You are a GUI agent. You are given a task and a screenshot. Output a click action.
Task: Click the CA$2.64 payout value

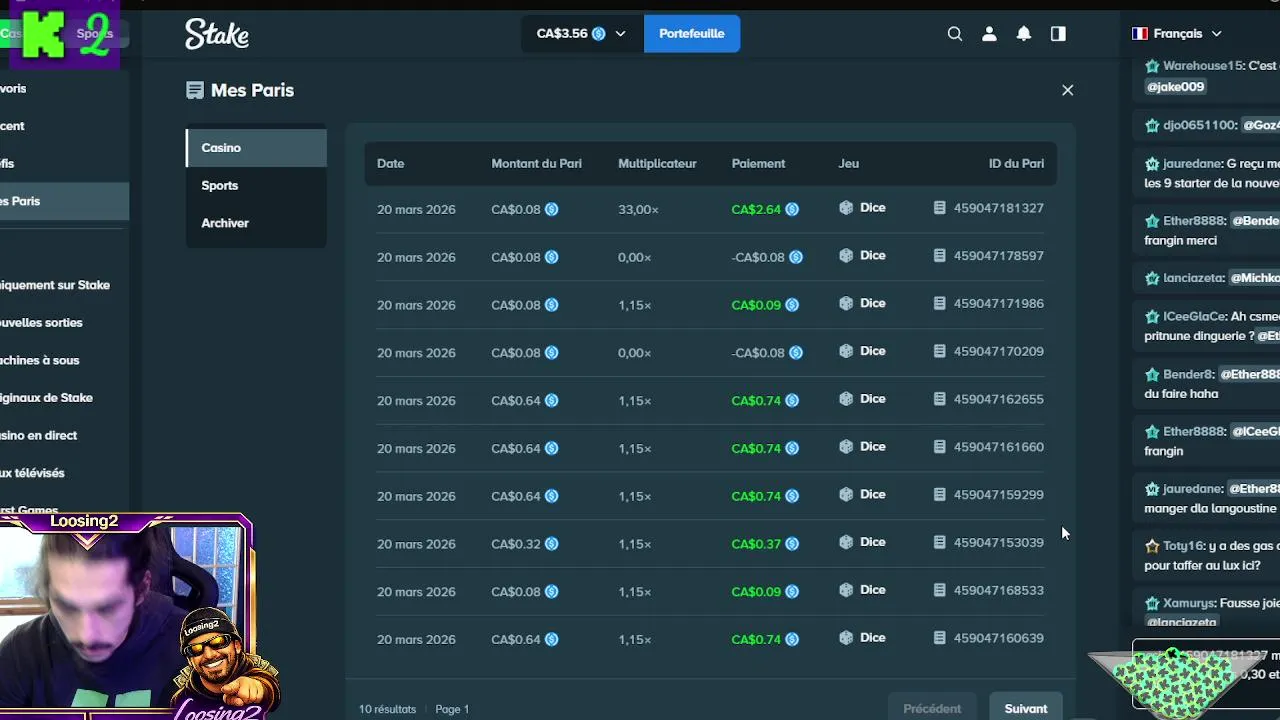click(x=756, y=210)
